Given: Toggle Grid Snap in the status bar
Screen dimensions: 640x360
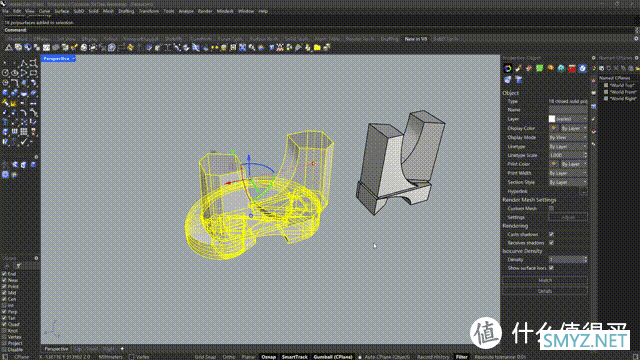Looking at the screenshot, I should (x=205, y=357).
